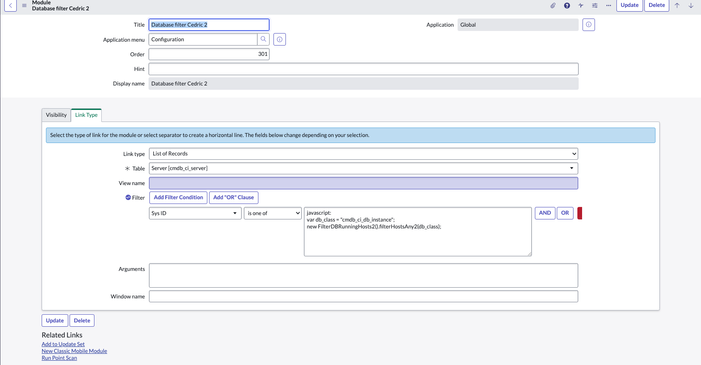Screen dimensions: 701x365
Task: Open the form context hamburger menu
Action: [x=24, y=5]
